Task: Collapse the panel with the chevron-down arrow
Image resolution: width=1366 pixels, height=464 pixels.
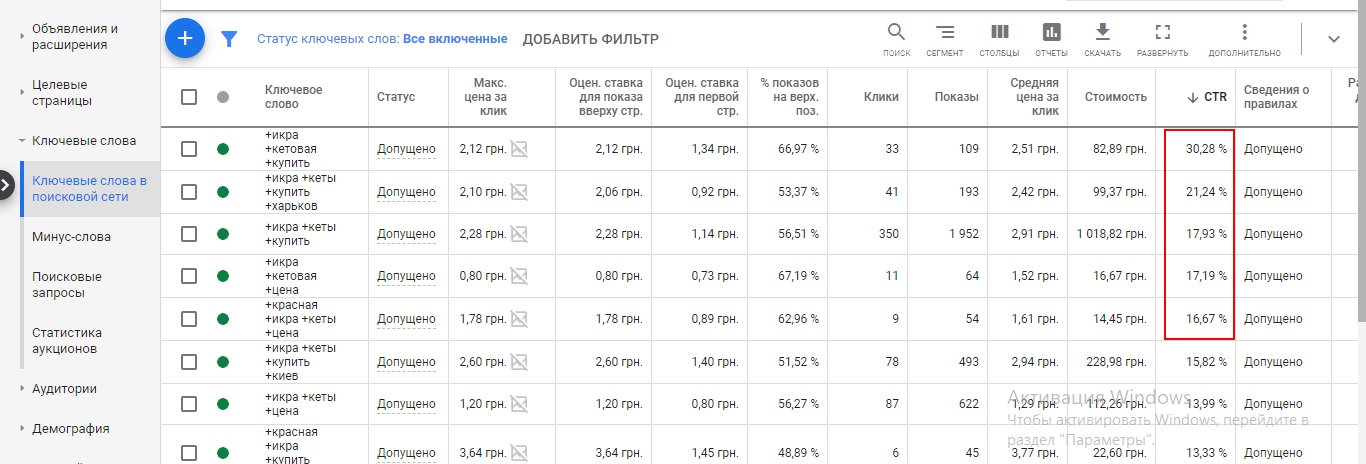Action: [1333, 39]
